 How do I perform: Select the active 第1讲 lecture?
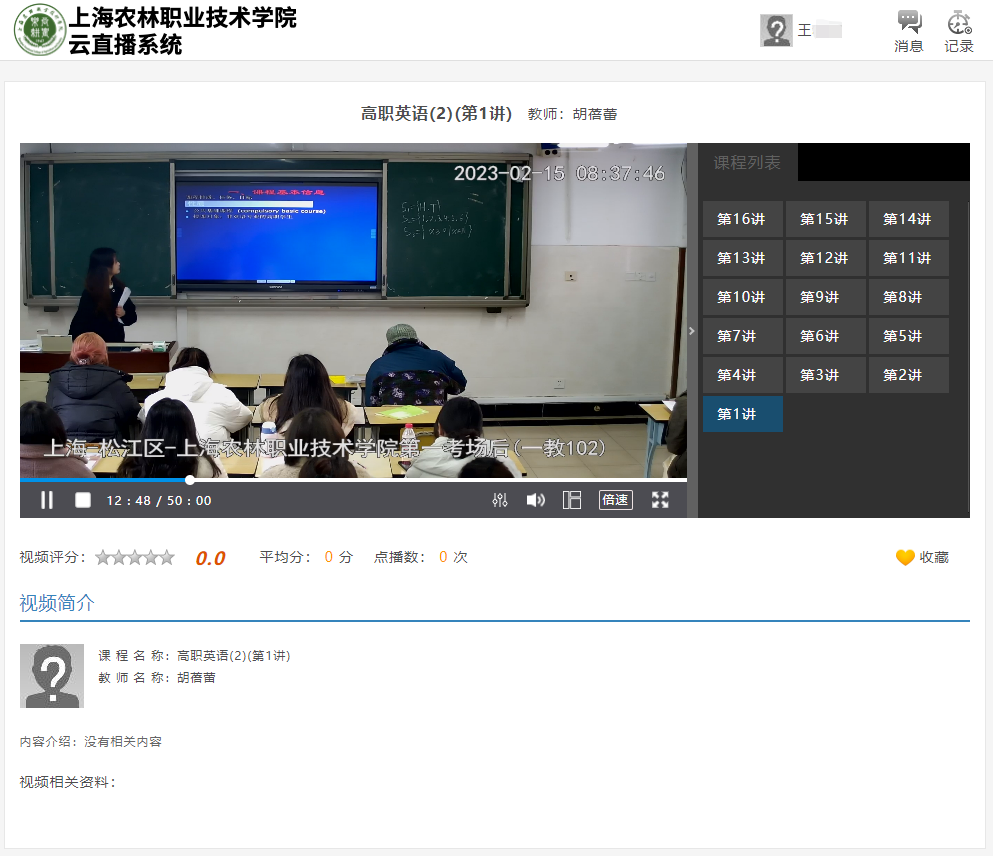coord(742,414)
